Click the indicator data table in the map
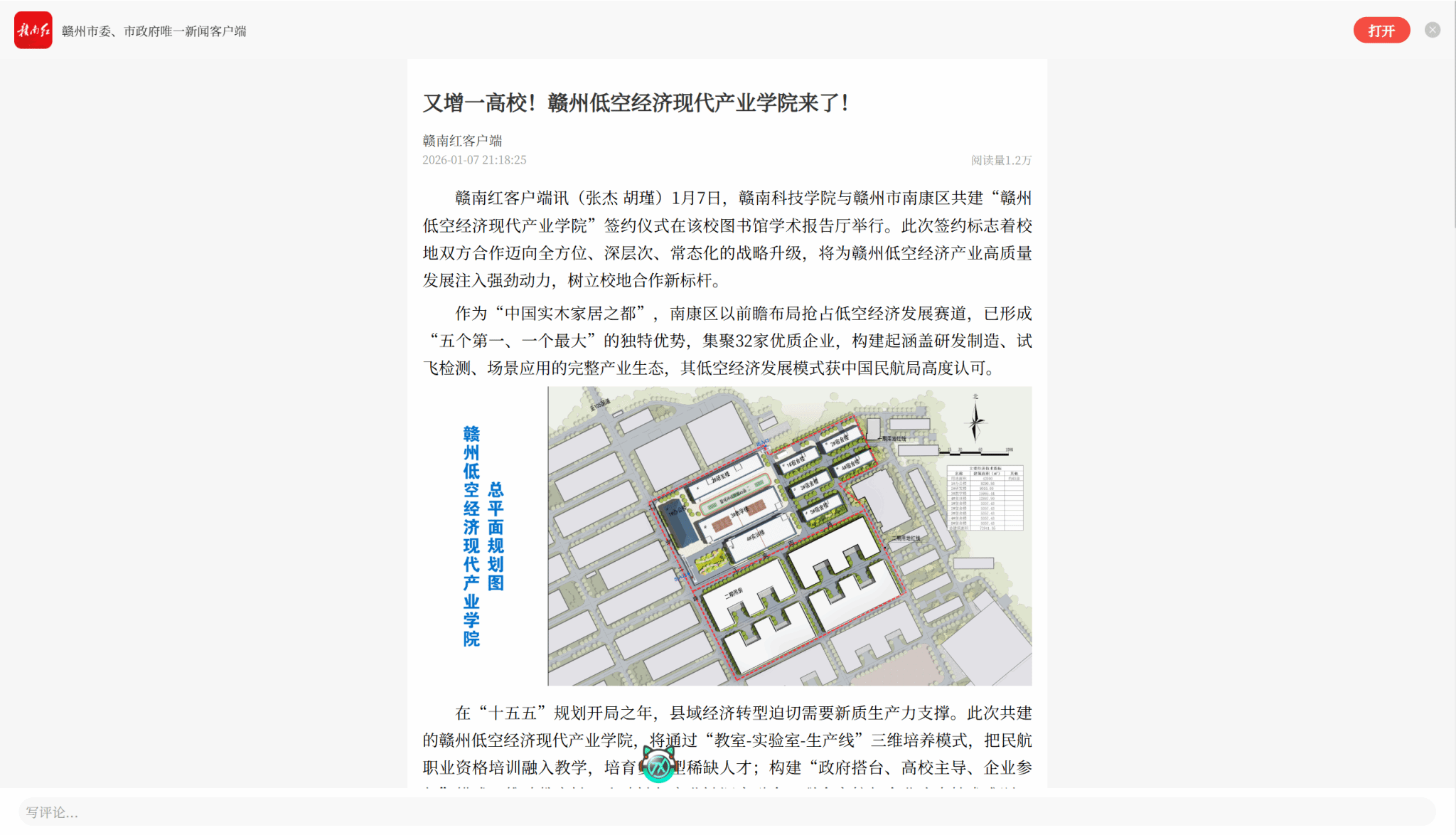1456x835 pixels. pos(985,498)
